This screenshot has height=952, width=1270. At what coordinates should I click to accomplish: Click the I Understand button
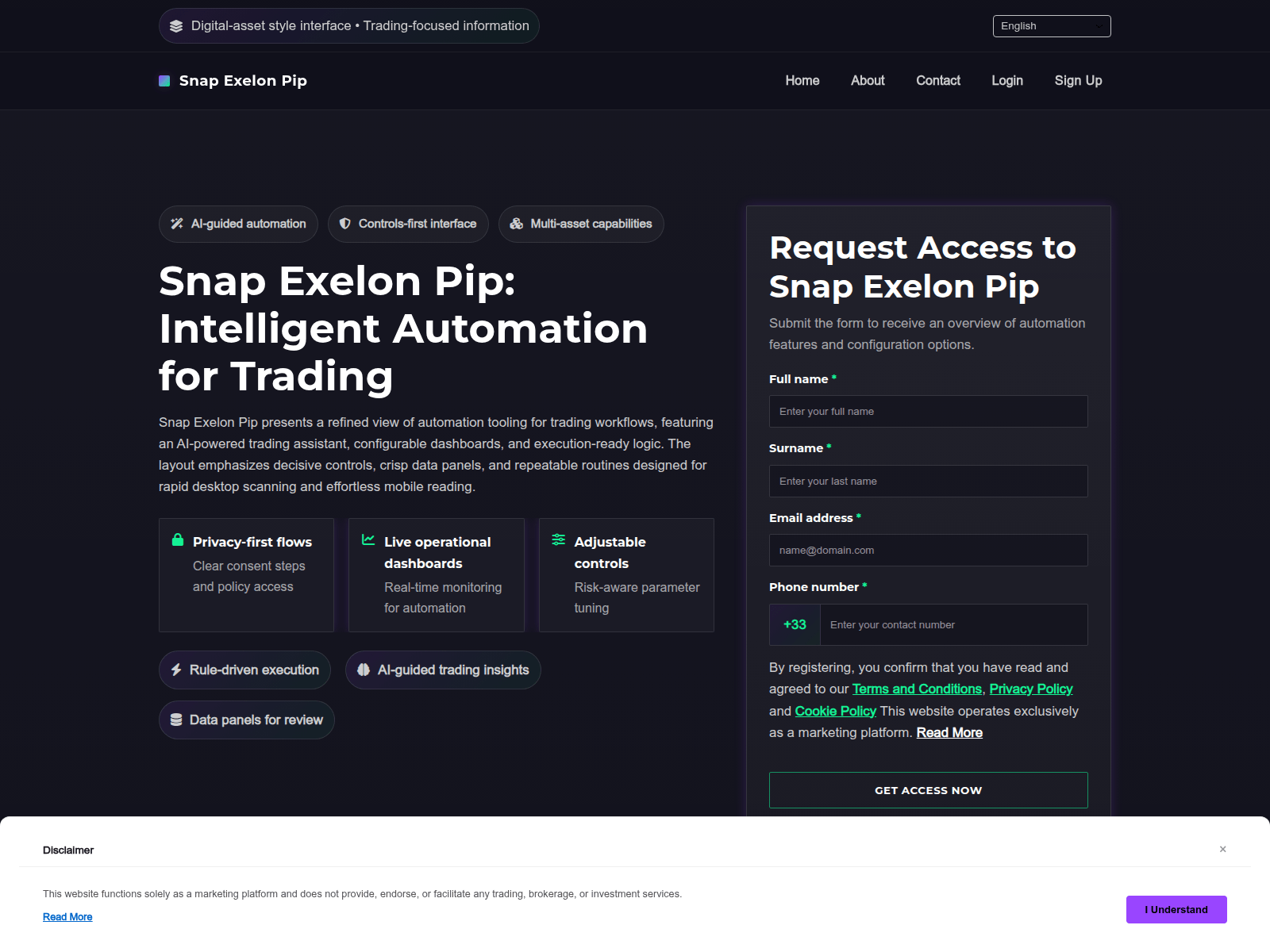[1176, 909]
